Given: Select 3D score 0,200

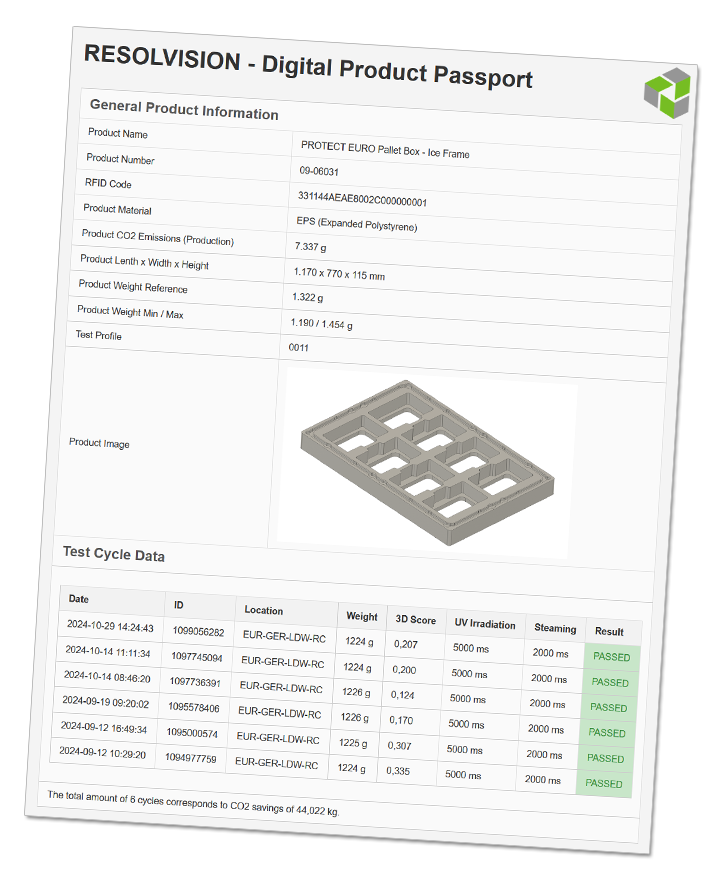Looking at the screenshot, I should 404,670.
